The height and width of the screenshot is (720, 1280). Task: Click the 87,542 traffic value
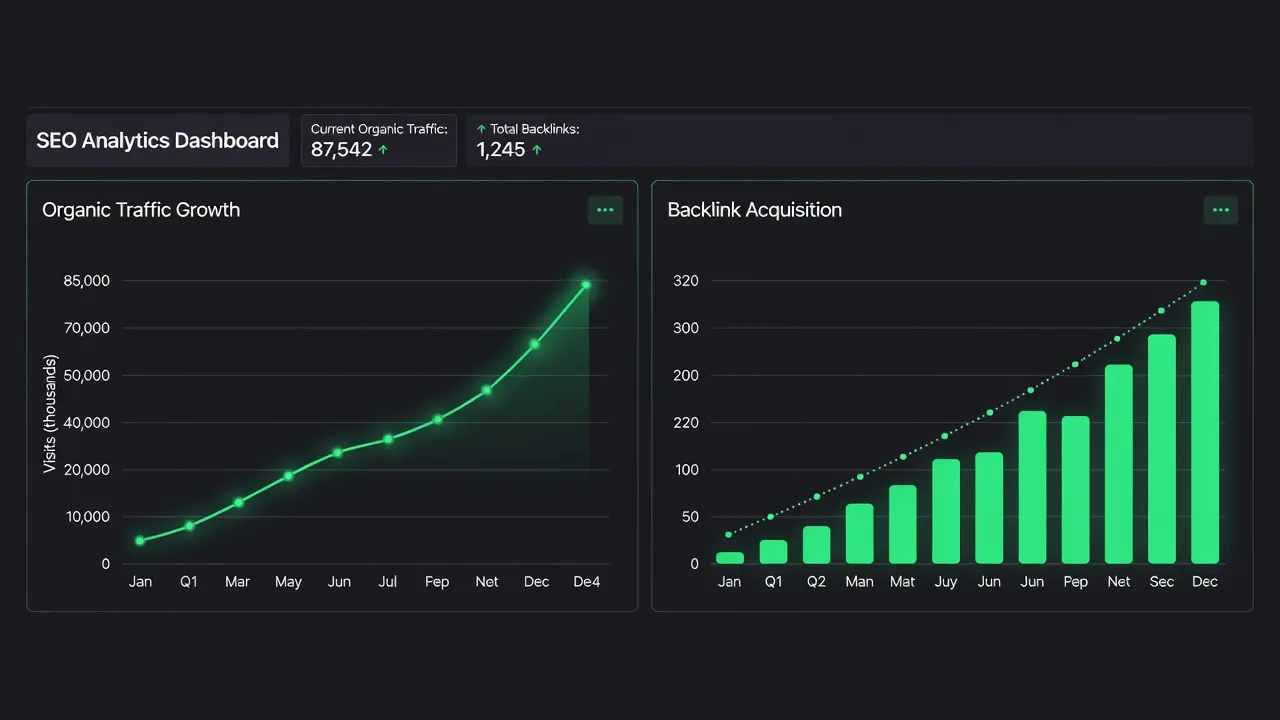pos(341,150)
